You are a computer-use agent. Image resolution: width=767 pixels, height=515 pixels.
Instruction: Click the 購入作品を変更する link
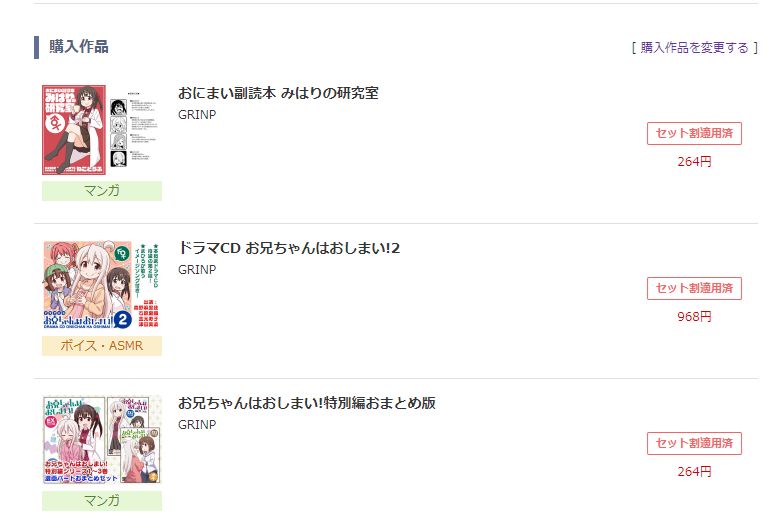[694, 47]
